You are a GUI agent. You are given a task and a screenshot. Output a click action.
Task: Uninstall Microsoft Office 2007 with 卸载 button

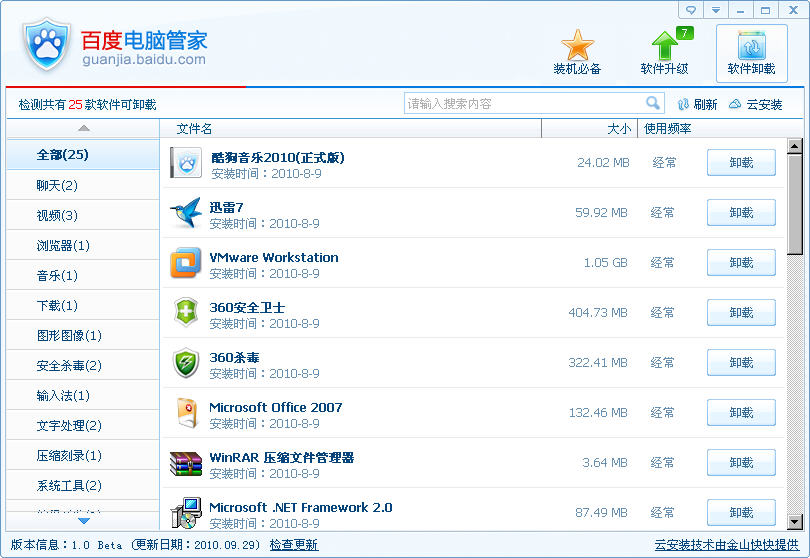[741, 412]
